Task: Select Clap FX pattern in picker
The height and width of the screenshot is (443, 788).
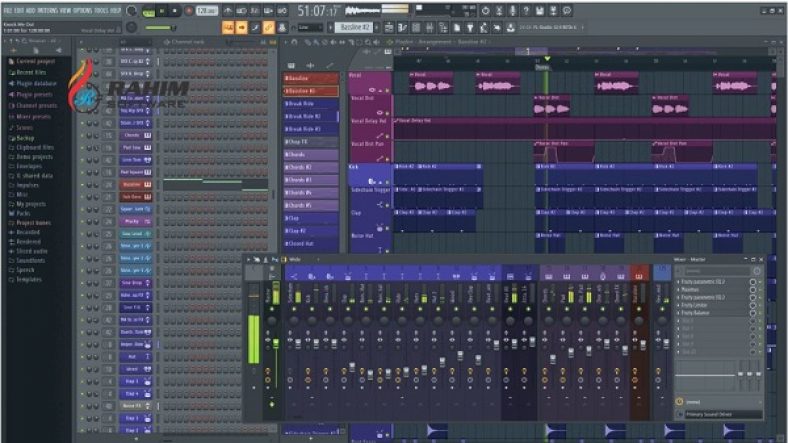Action: pyautogui.click(x=311, y=142)
